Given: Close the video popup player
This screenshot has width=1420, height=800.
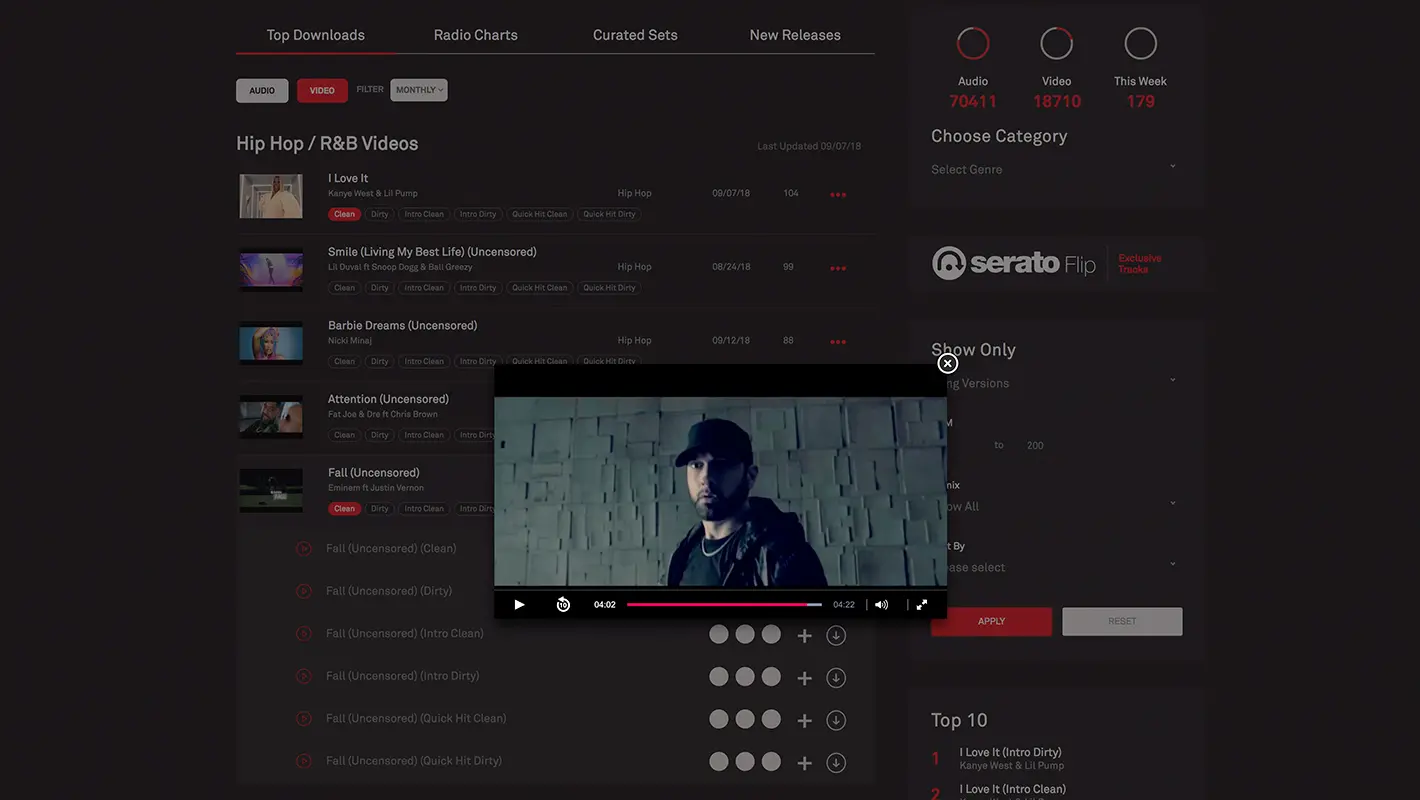Looking at the screenshot, I should pyautogui.click(x=948, y=364).
